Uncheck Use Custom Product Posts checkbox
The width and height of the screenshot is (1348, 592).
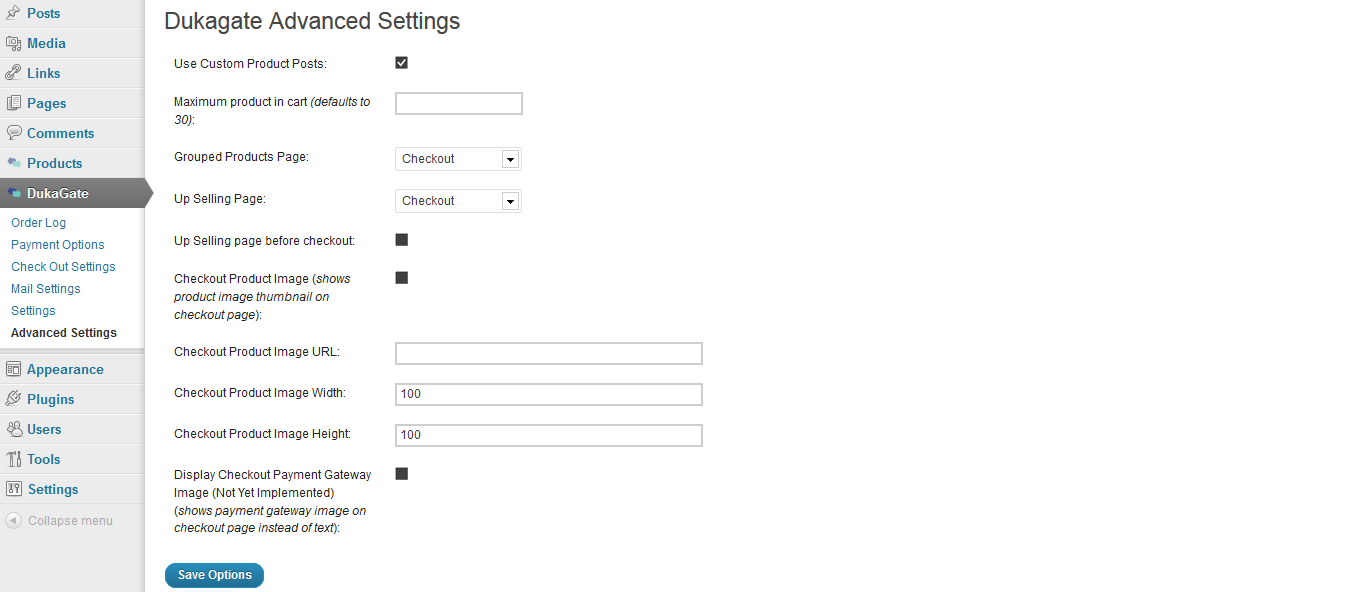point(402,63)
